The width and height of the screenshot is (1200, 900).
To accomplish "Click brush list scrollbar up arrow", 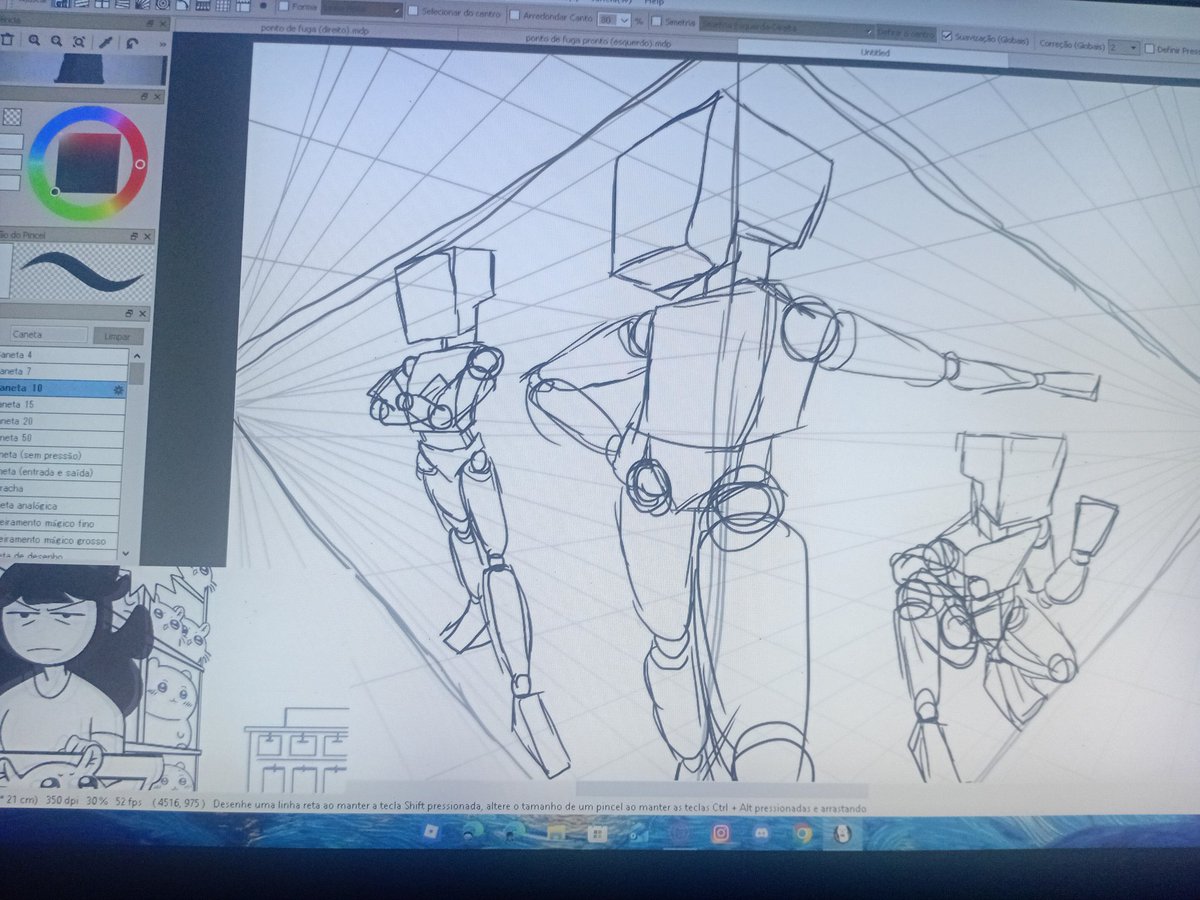I will tap(136, 354).
